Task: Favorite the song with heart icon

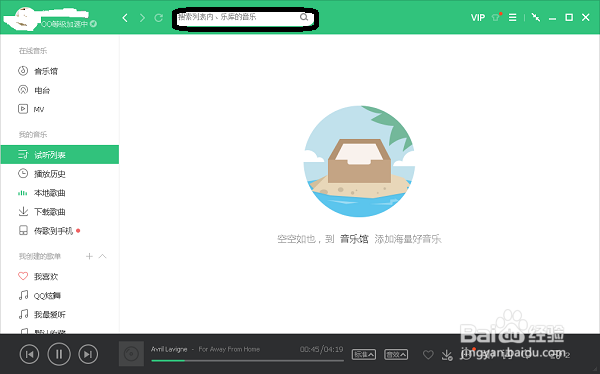Action: (428, 355)
